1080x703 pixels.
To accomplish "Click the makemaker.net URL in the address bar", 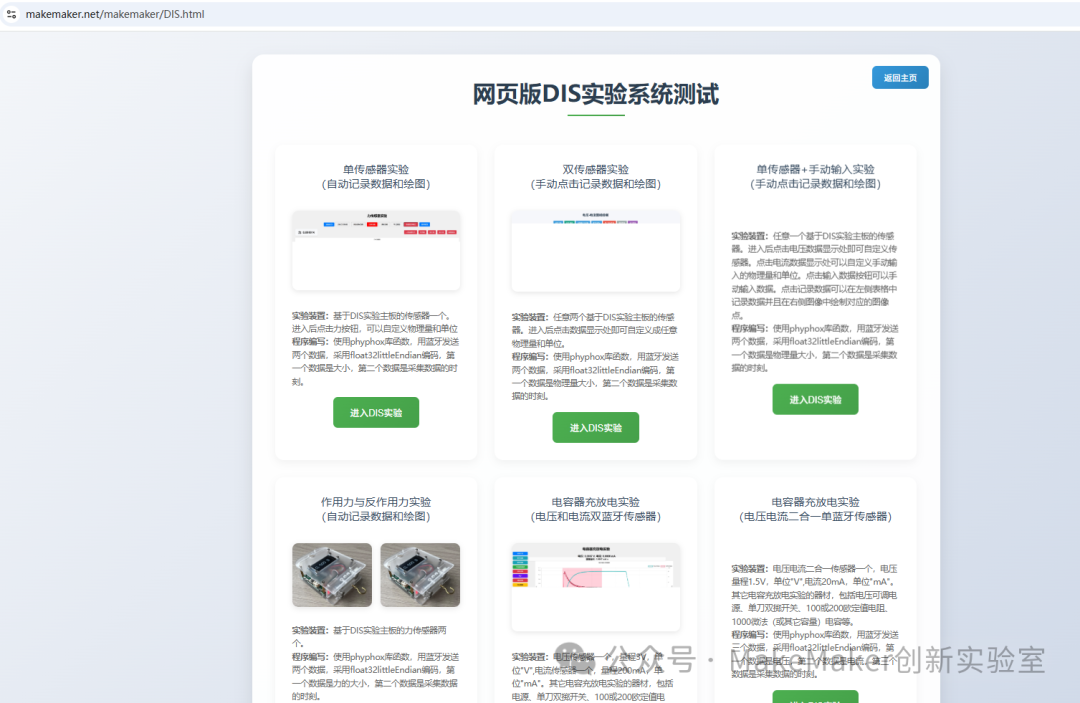I will [x=115, y=14].
